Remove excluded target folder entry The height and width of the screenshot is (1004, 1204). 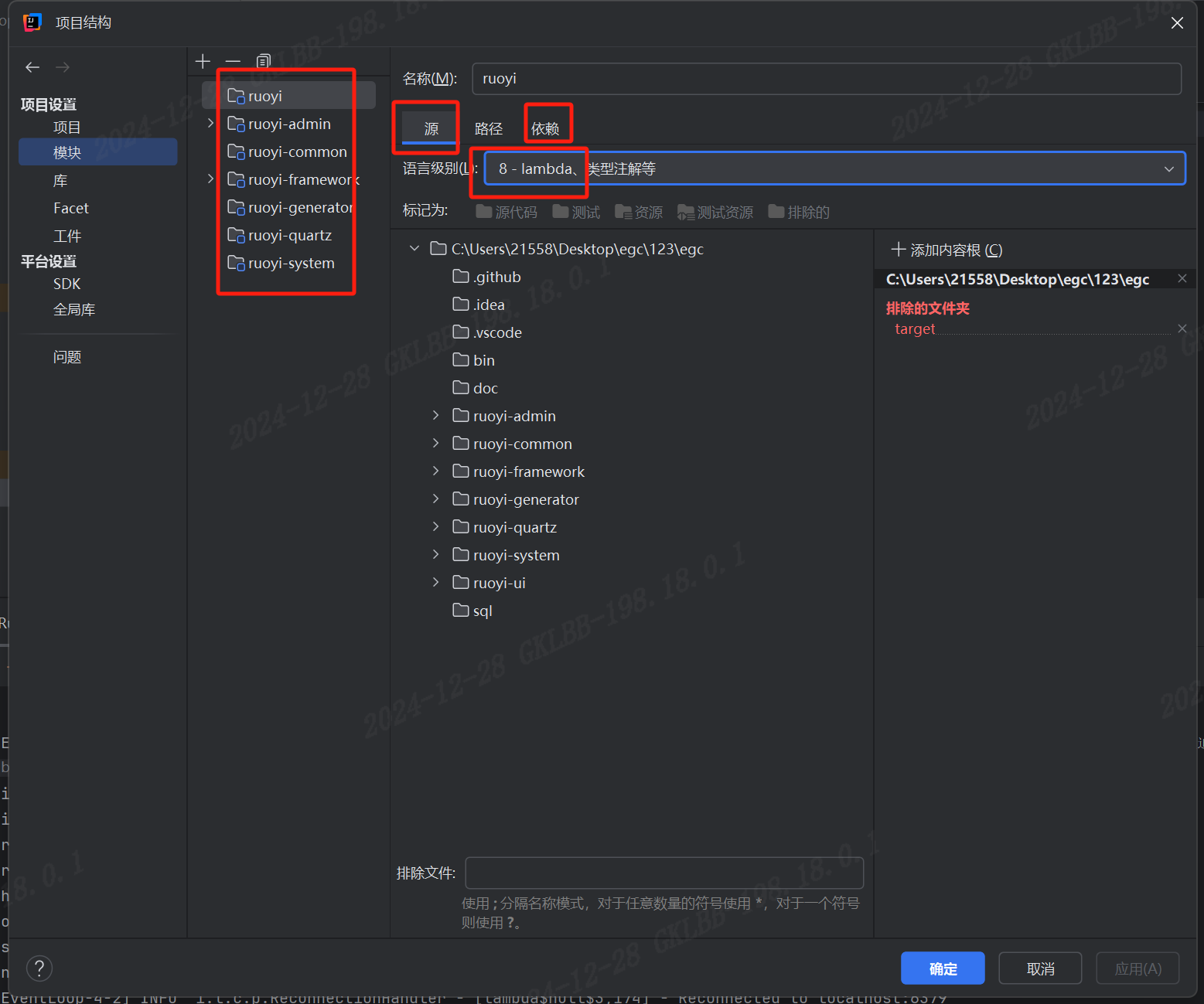click(x=1182, y=328)
